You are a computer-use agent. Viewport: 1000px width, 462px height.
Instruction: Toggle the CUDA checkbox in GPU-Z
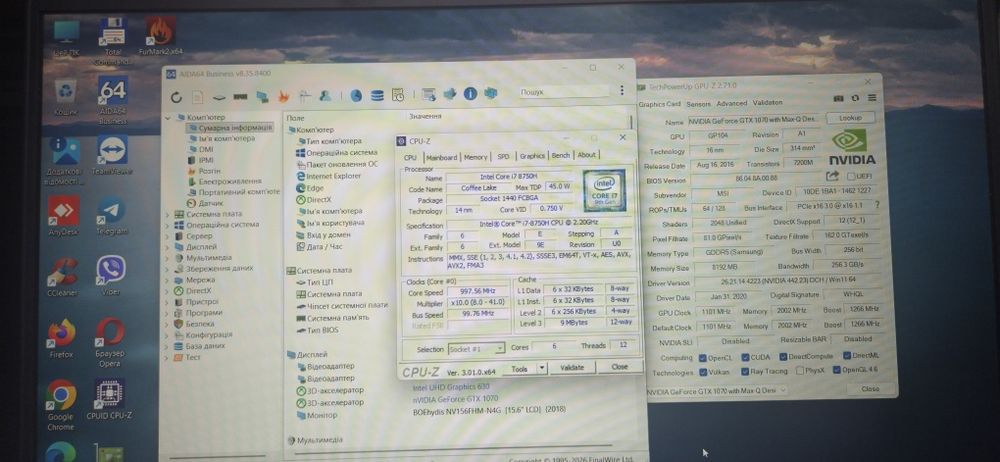pos(745,357)
